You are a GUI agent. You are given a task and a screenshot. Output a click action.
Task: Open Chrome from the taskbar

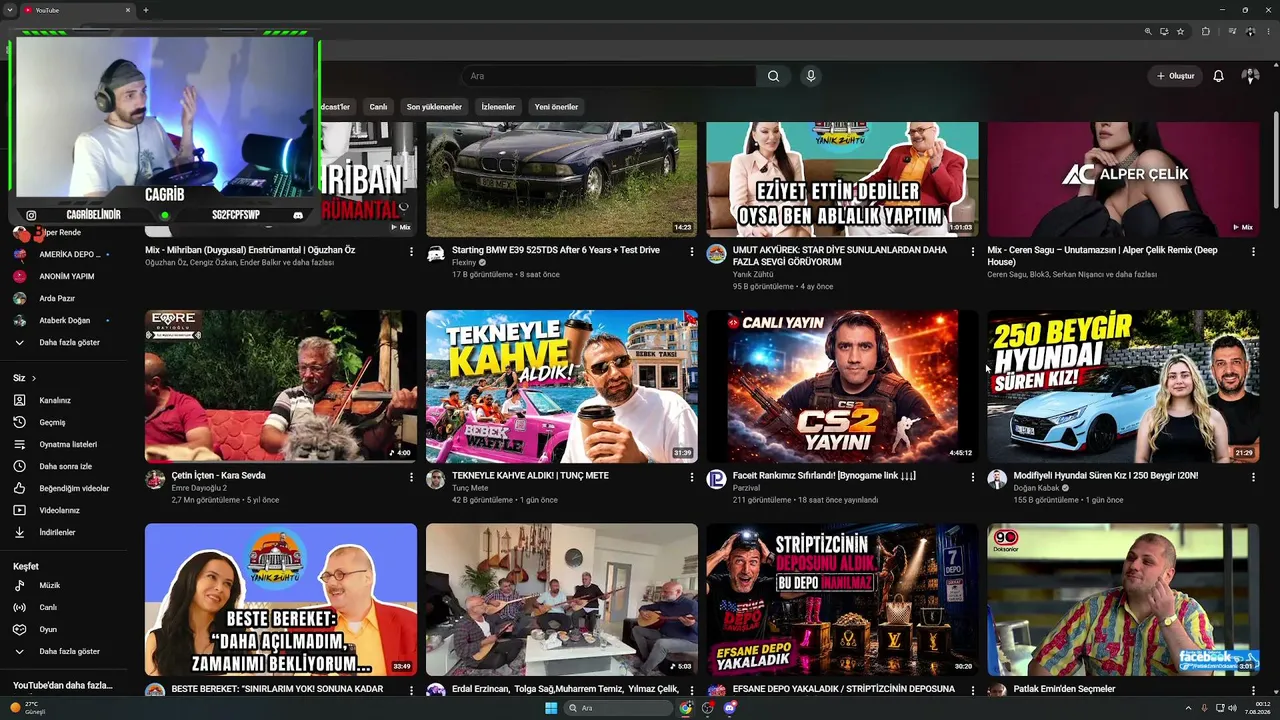point(685,708)
